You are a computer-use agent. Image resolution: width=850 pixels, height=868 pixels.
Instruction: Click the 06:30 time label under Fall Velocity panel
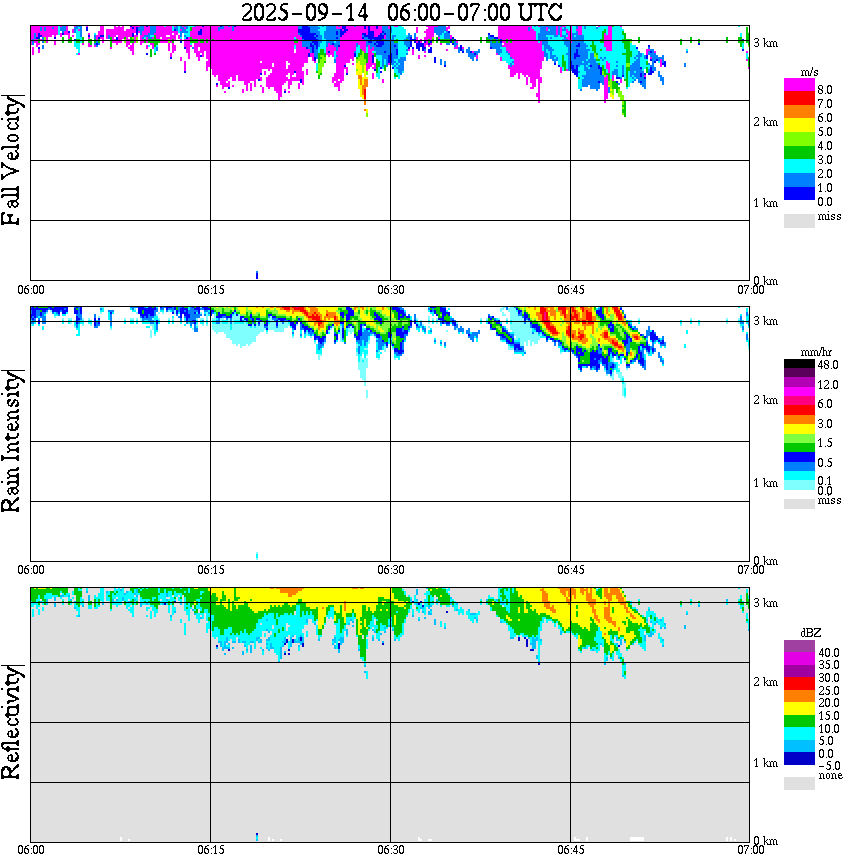(x=391, y=290)
